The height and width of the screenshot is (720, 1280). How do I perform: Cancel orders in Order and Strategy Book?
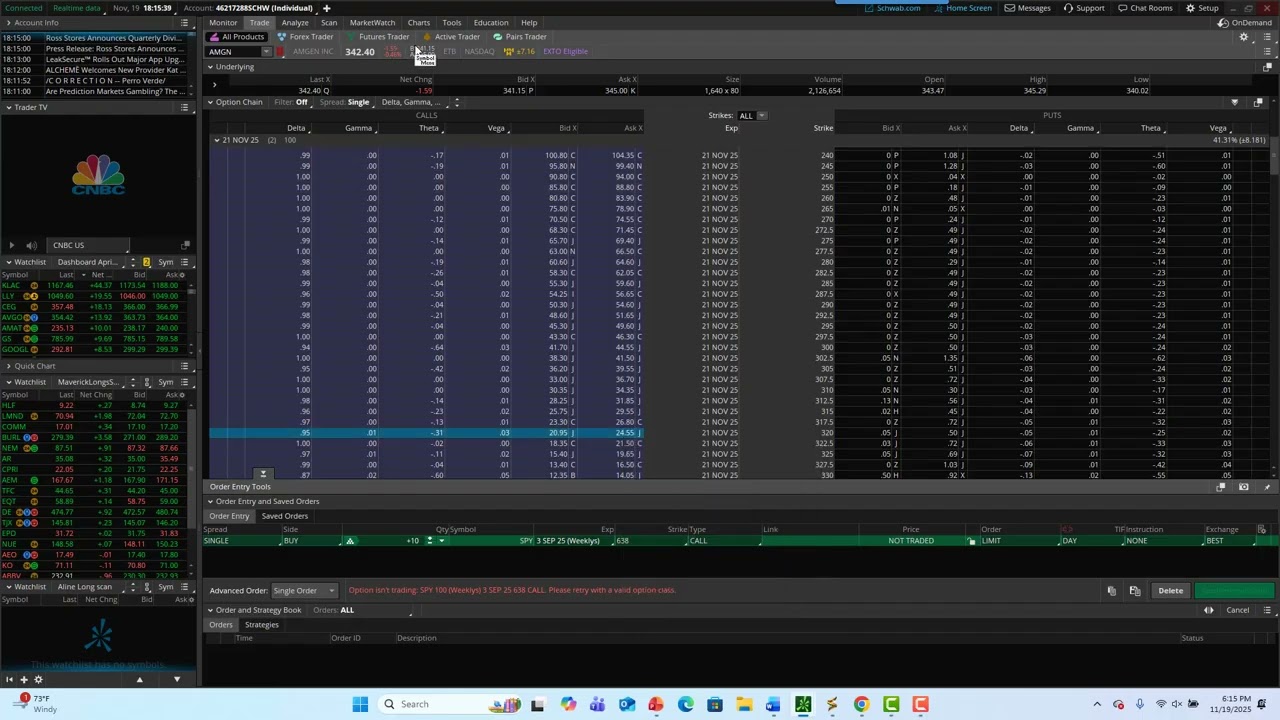(1238, 610)
